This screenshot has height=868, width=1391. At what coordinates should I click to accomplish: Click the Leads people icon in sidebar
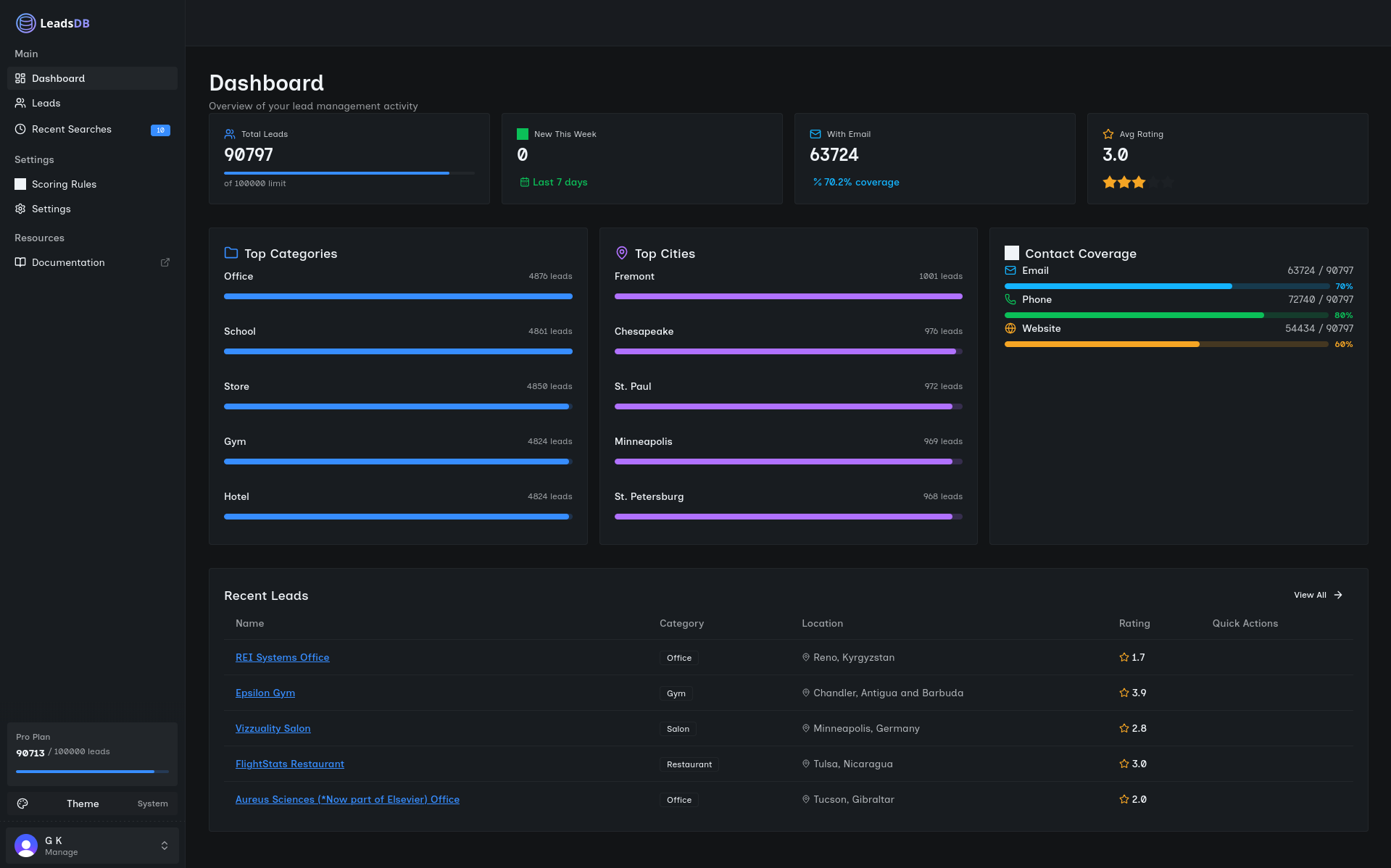click(x=20, y=103)
